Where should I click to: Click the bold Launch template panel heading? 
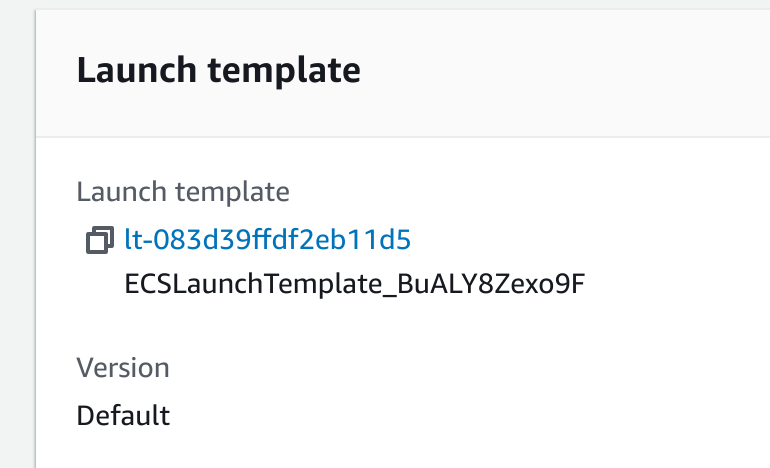pyautogui.click(x=218, y=71)
